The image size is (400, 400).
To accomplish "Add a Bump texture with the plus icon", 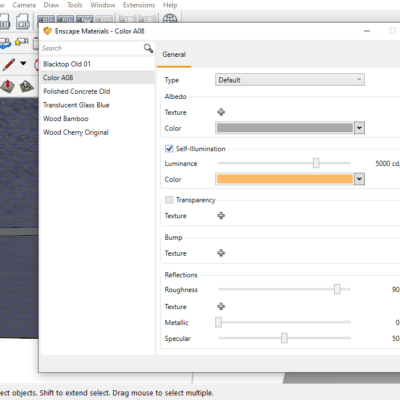I will pyautogui.click(x=221, y=253).
